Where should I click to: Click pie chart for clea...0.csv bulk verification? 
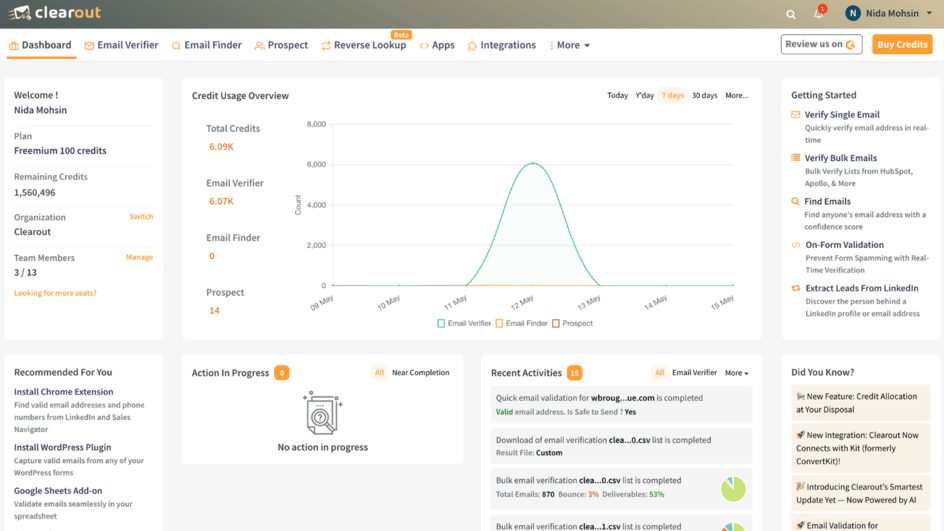733,489
